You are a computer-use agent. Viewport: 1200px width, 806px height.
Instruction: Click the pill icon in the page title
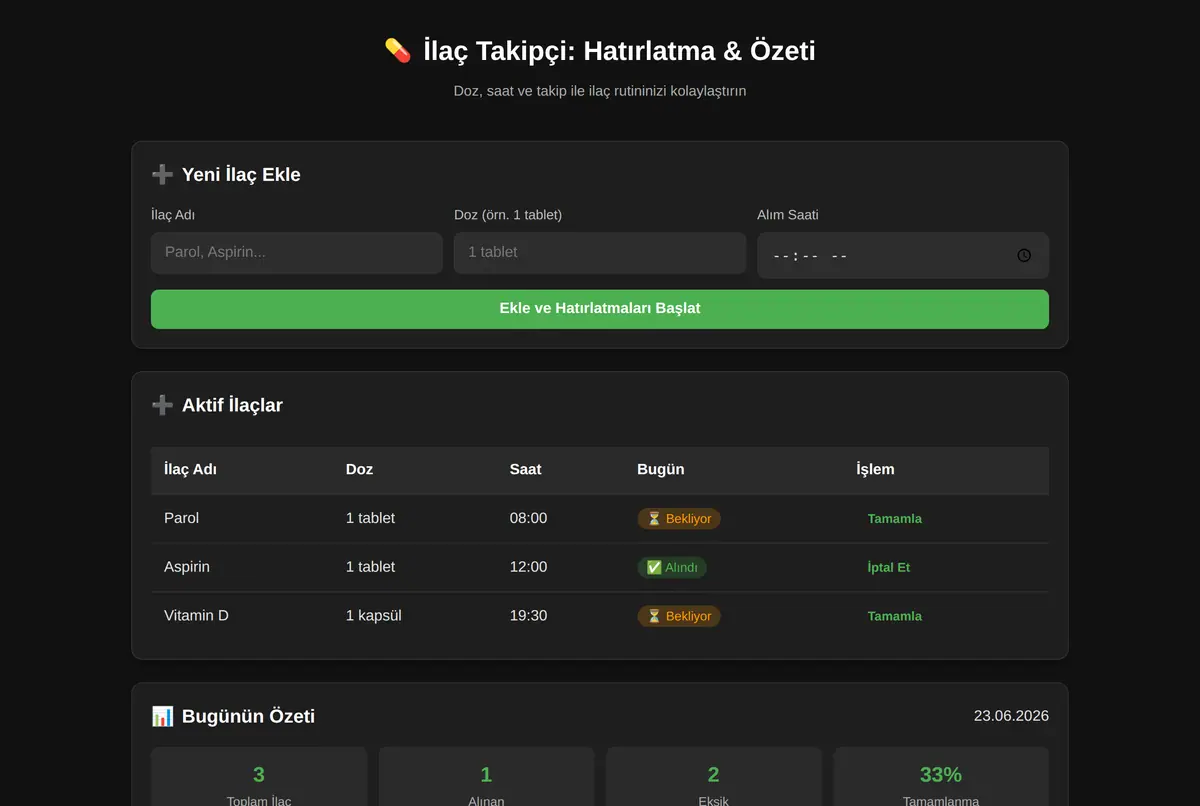click(x=398, y=51)
